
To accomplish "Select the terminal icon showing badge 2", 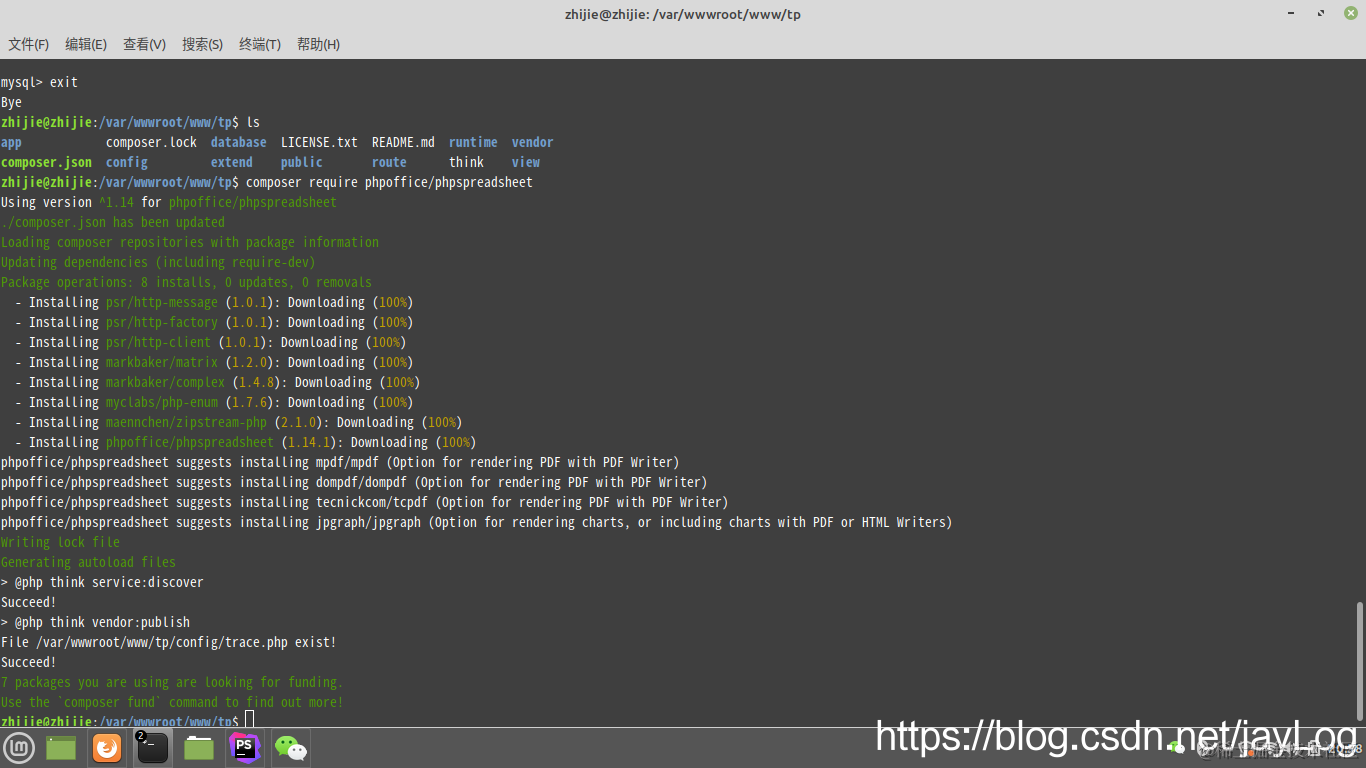I will pos(152,747).
